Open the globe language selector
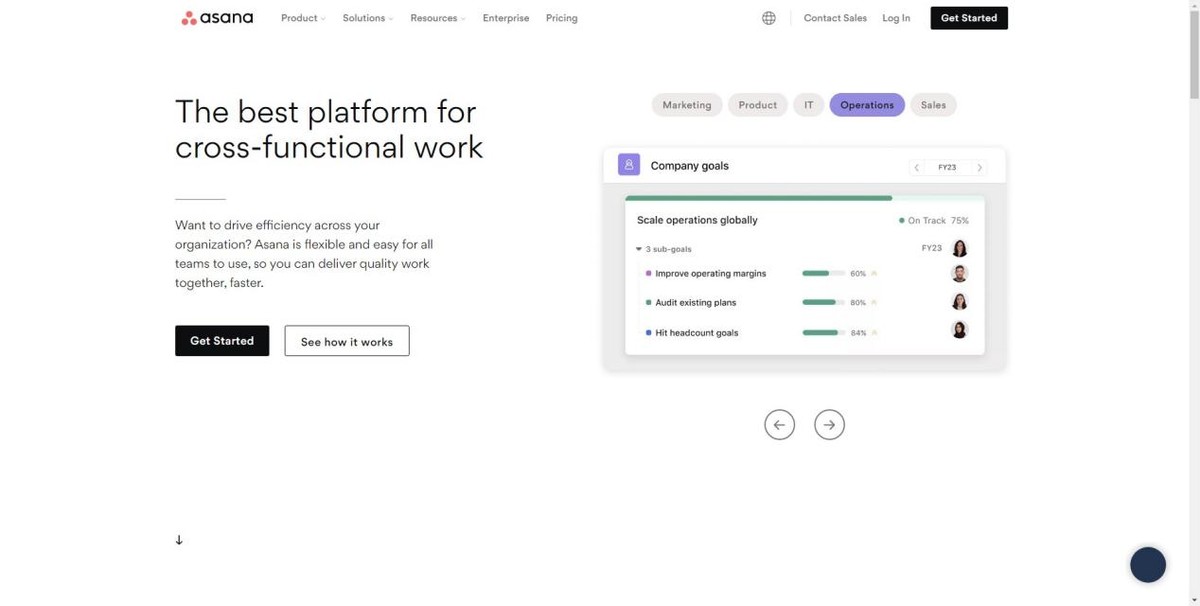This screenshot has height=606, width=1200. tap(768, 18)
